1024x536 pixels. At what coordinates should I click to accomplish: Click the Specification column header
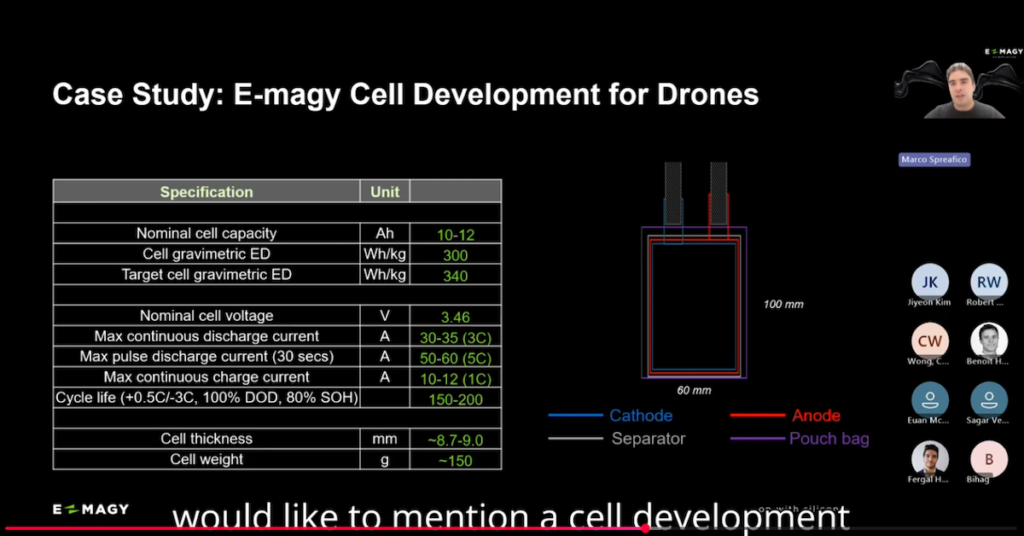click(x=206, y=191)
